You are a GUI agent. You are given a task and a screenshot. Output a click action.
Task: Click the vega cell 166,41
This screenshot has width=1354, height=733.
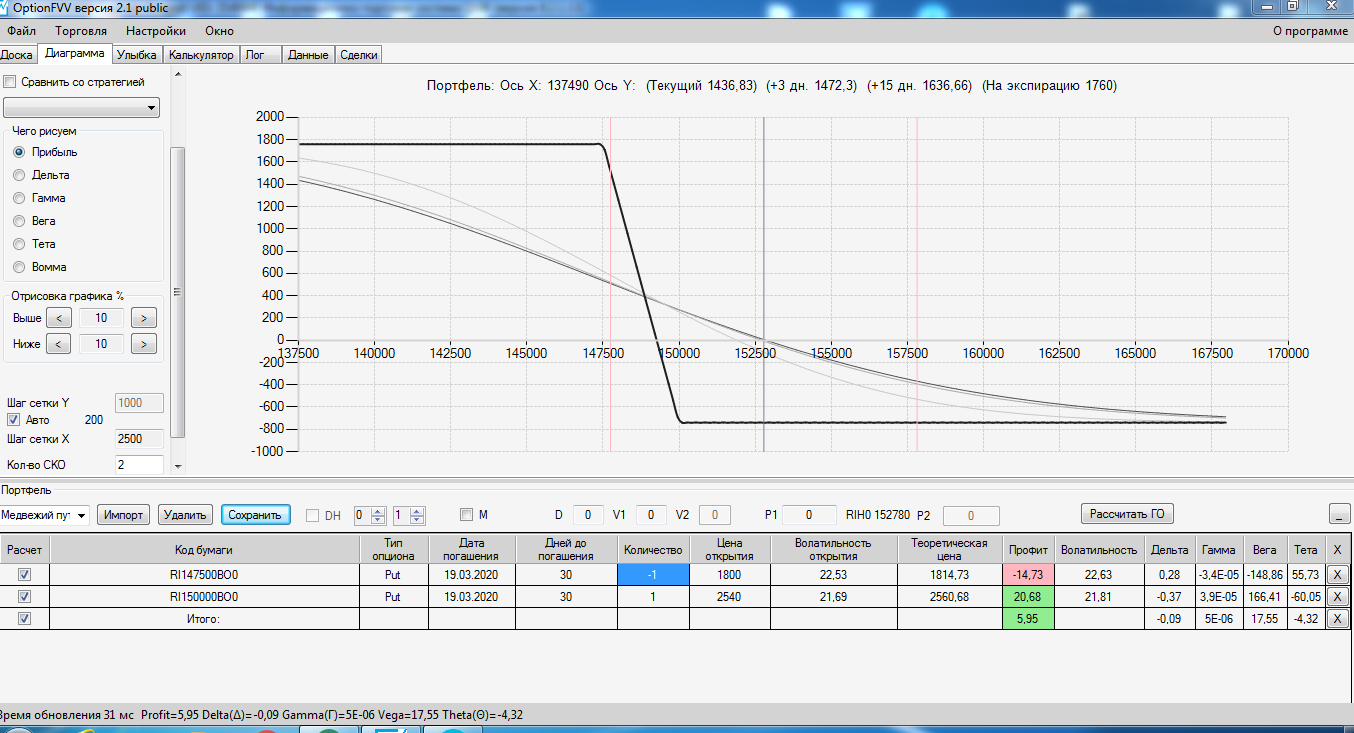click(x=1265, y=597)
